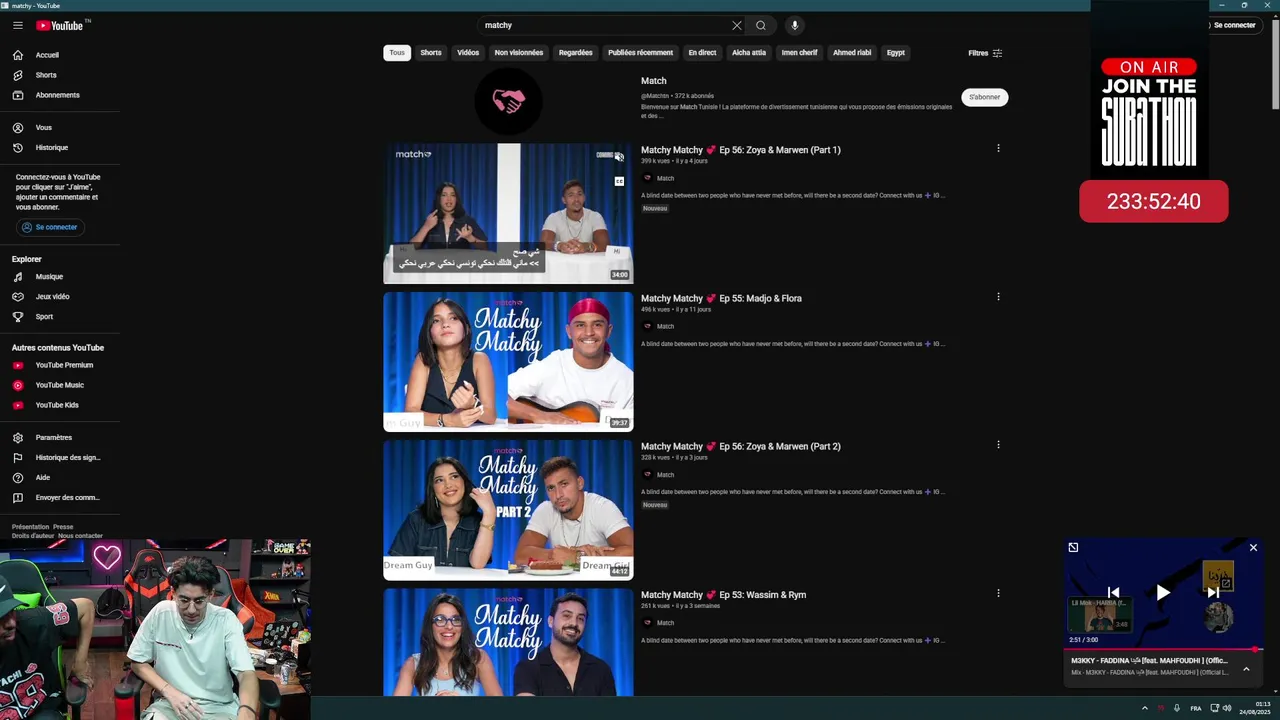Image resolution: width=1280 pixels, height=720 pixels.
Task: Select the En direct chip
Action: (702, 53)
